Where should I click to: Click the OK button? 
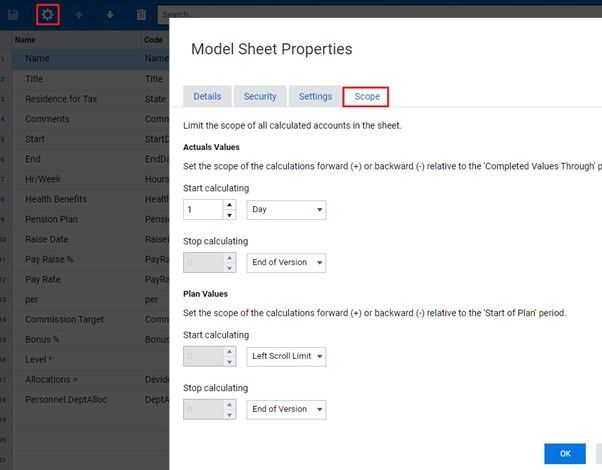tap(565, 454)
